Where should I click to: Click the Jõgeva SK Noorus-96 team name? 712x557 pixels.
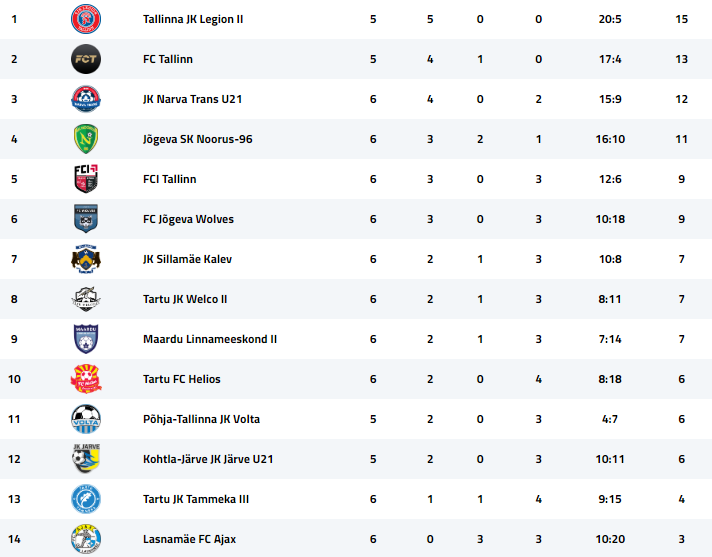[x=198, y=139]
